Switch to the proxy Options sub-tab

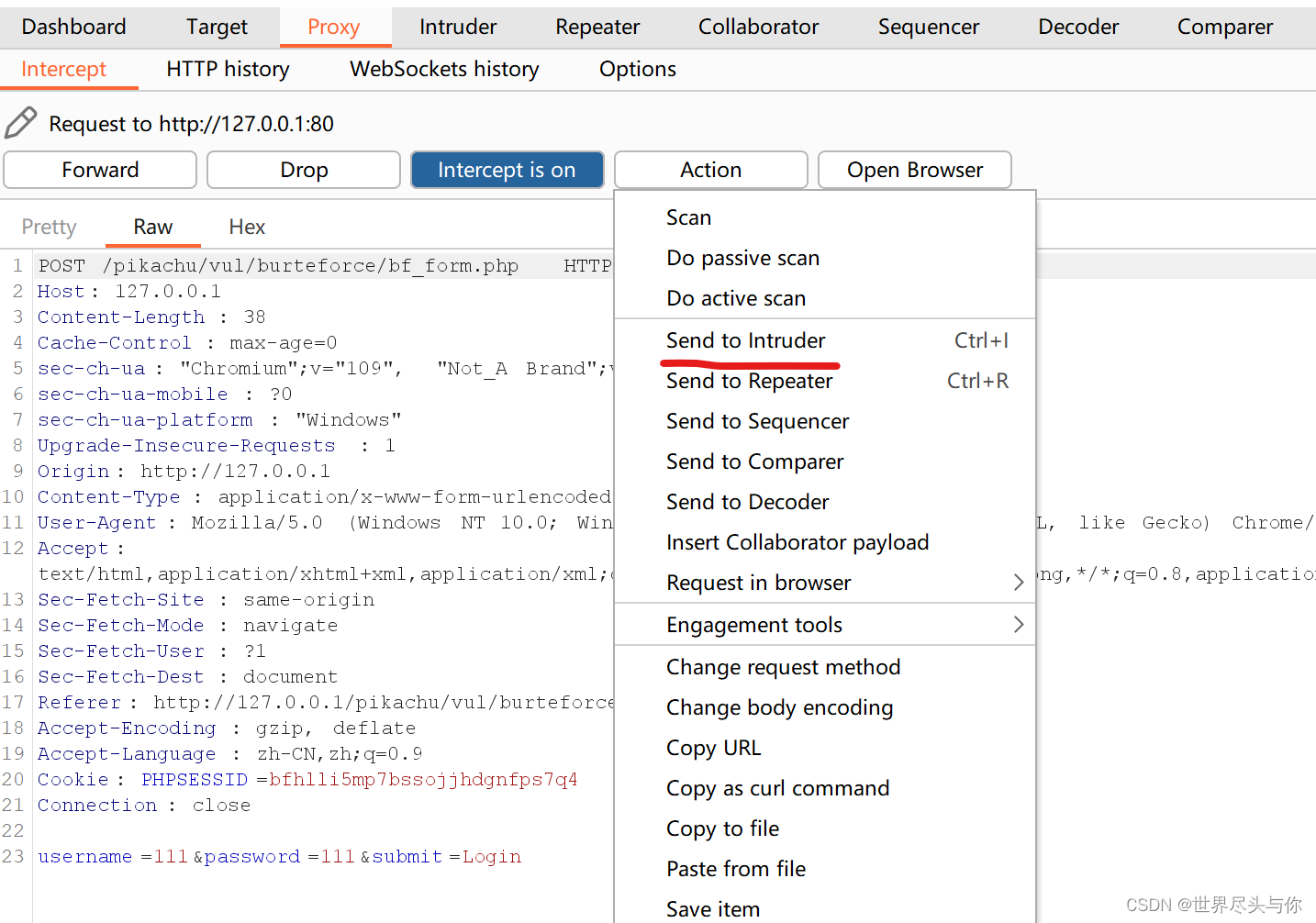point(638,69)
